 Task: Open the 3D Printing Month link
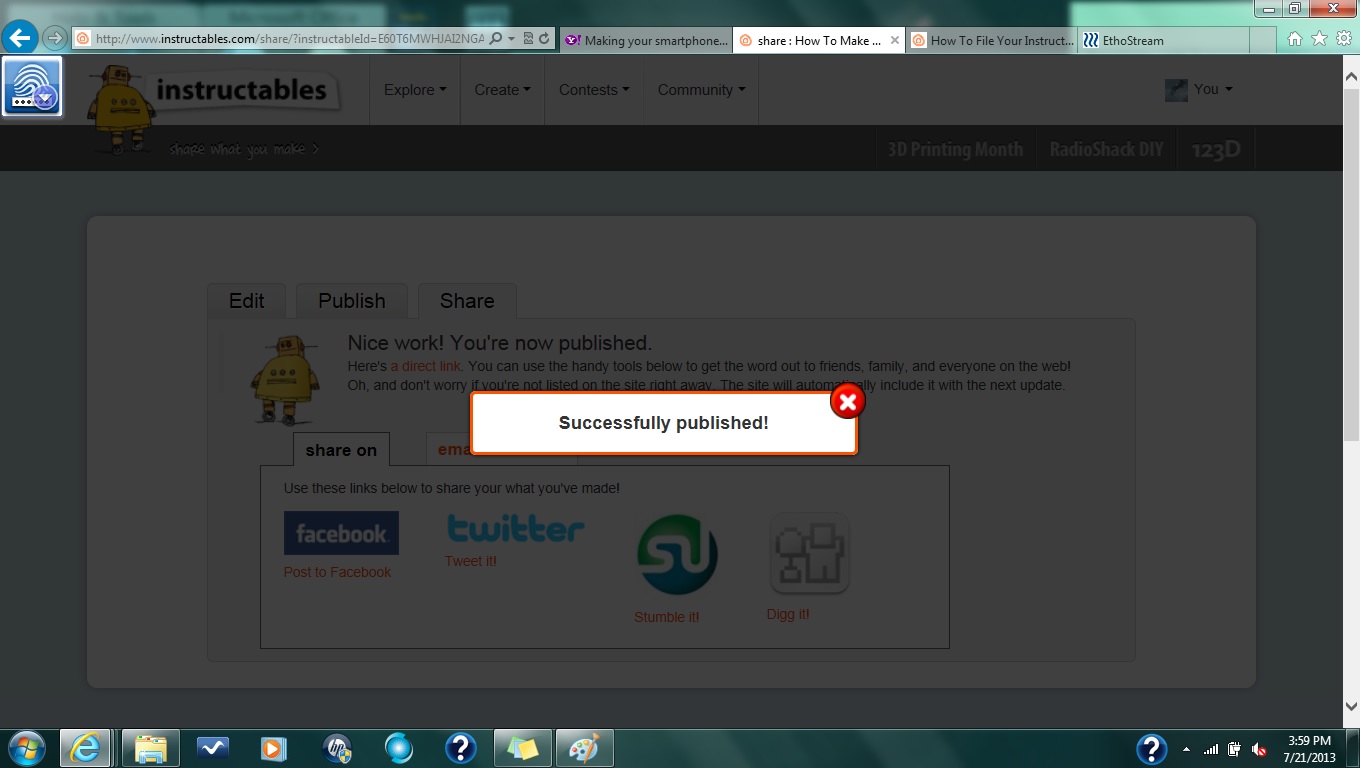pos(955,149)
